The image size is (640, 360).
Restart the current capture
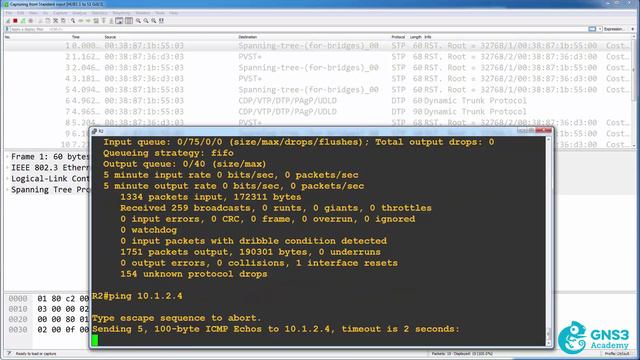(x=23, y=20)
